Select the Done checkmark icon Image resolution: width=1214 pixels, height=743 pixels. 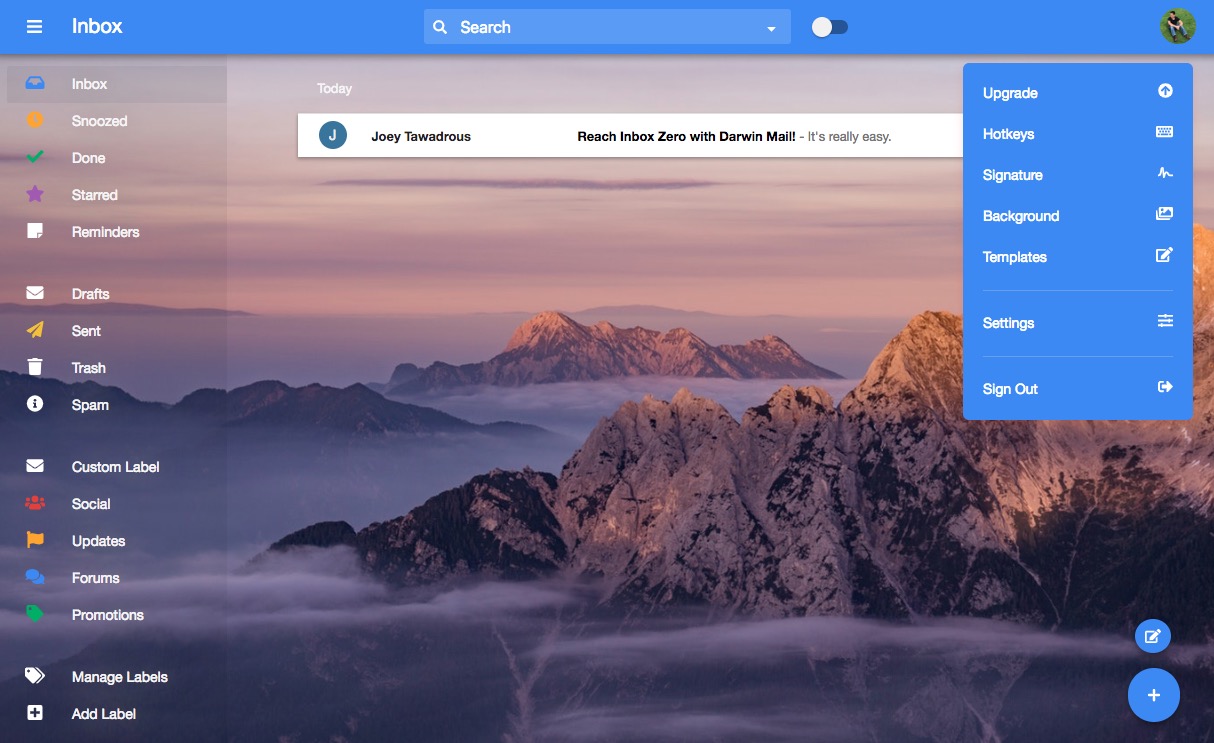pyautogui.click(x=35, y=158)
